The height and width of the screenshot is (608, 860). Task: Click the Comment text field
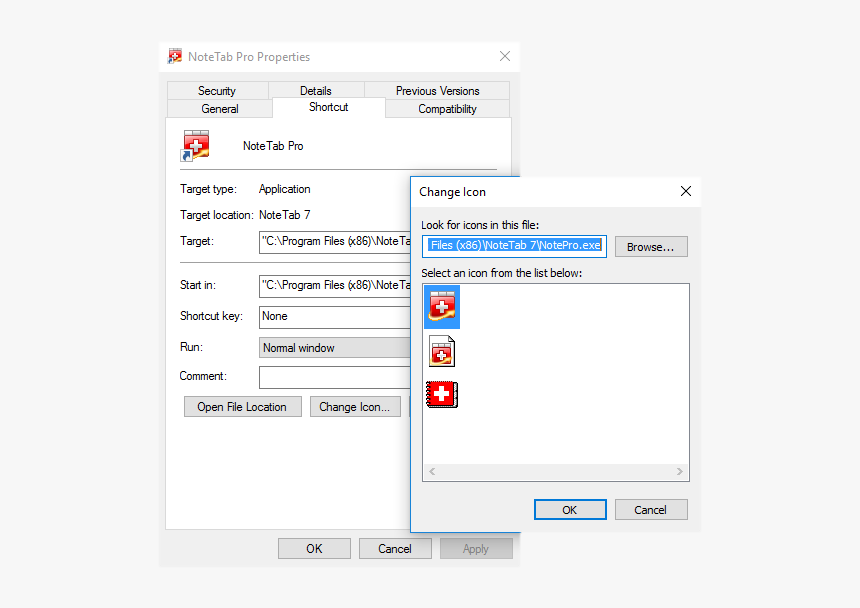(x=335, y=377)
